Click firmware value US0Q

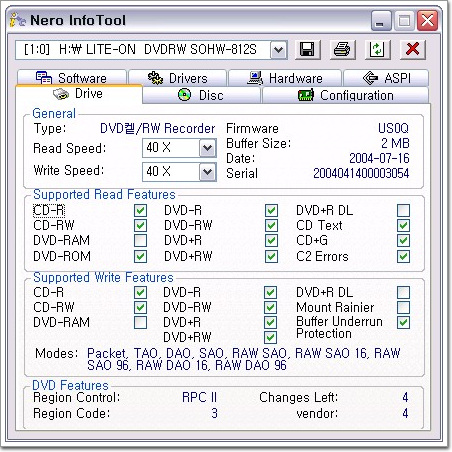(393, 128)
